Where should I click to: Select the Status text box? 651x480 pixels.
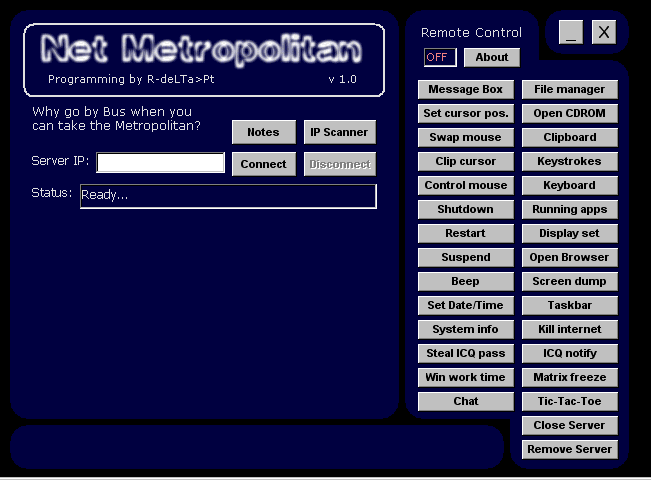[228, 196]
